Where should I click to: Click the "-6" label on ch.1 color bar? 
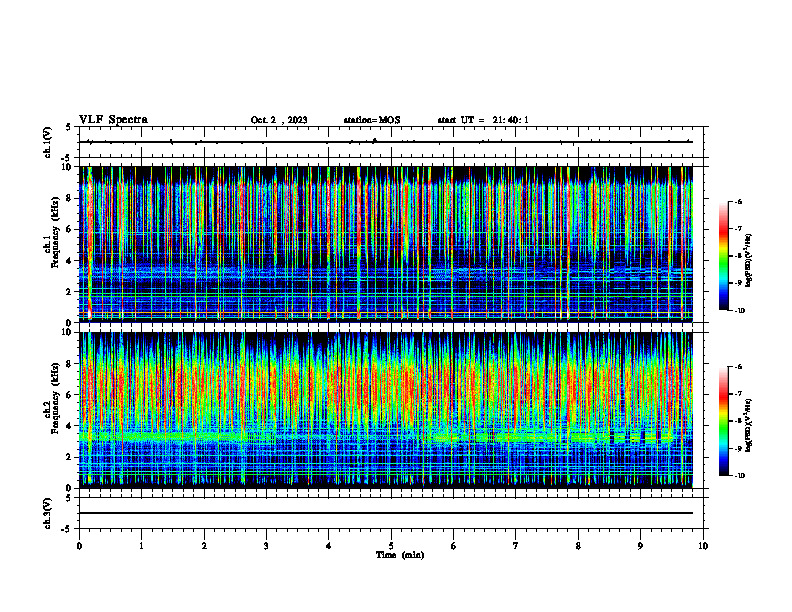coord(738,201)
